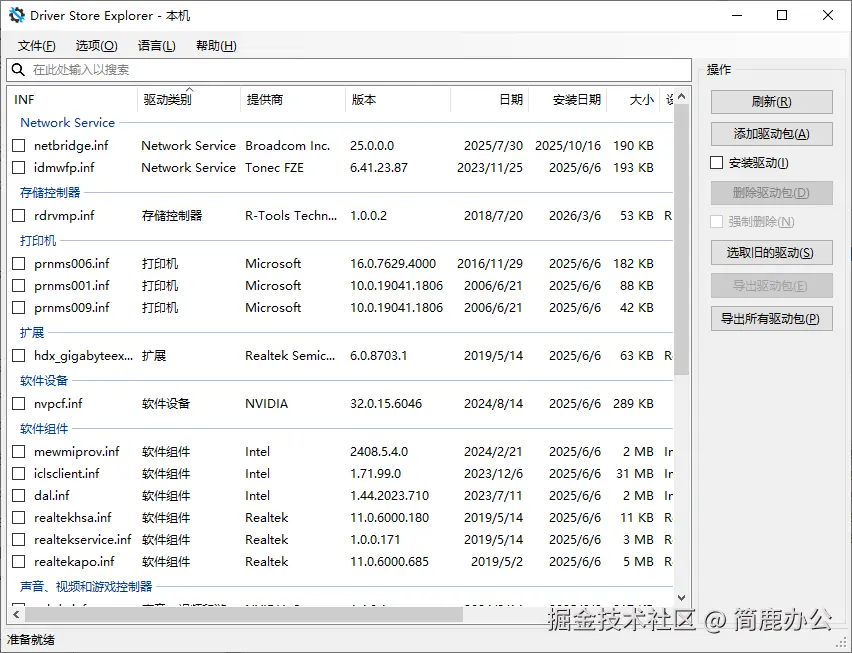This screenshot has height=653, width=852.
Task: Check the checkbox beside nvpcf.inf
Action: pyautogui.click(x=18, y=404)
